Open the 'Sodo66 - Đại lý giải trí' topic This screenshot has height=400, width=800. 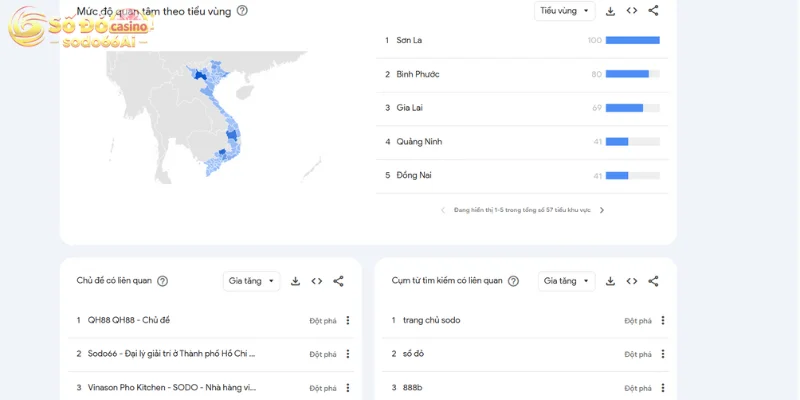pos(171,354)
